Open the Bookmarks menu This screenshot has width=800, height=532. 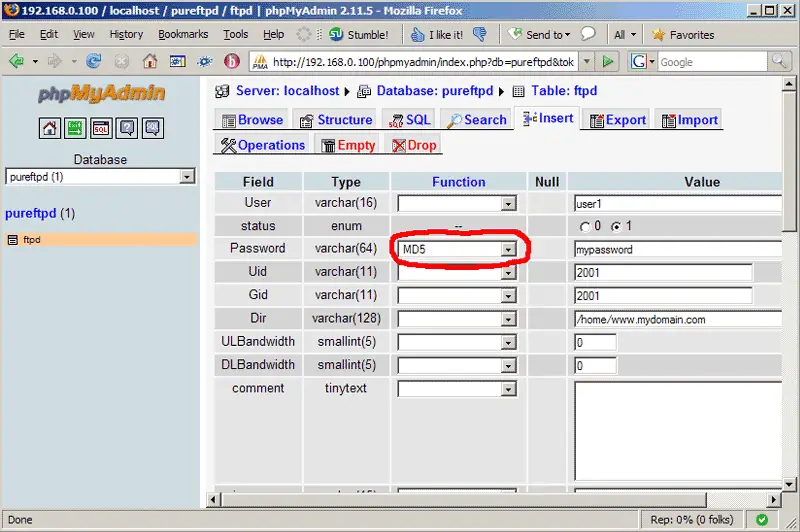click(183, 34)
